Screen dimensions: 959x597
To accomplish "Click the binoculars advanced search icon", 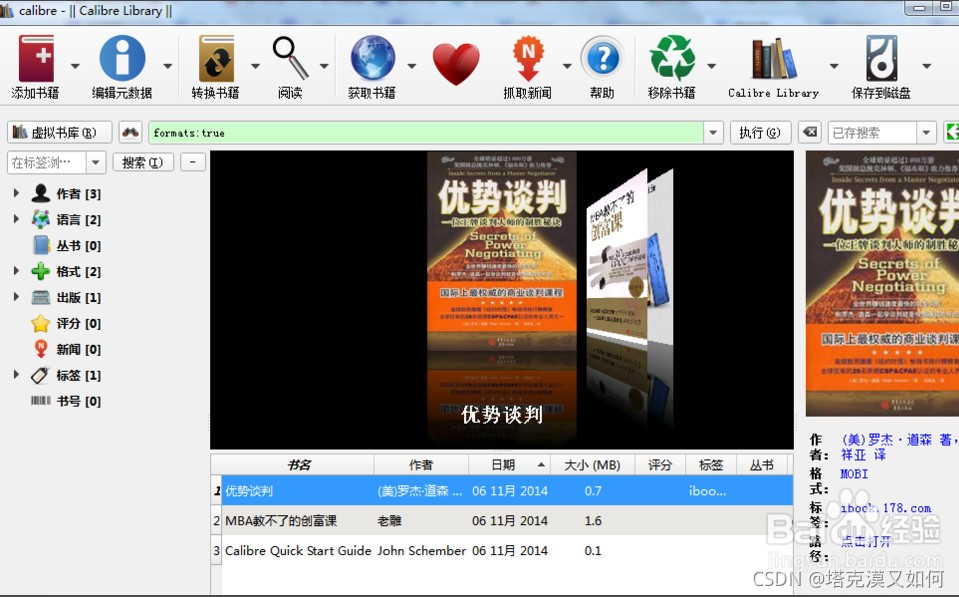I will (x=130, y=132).
